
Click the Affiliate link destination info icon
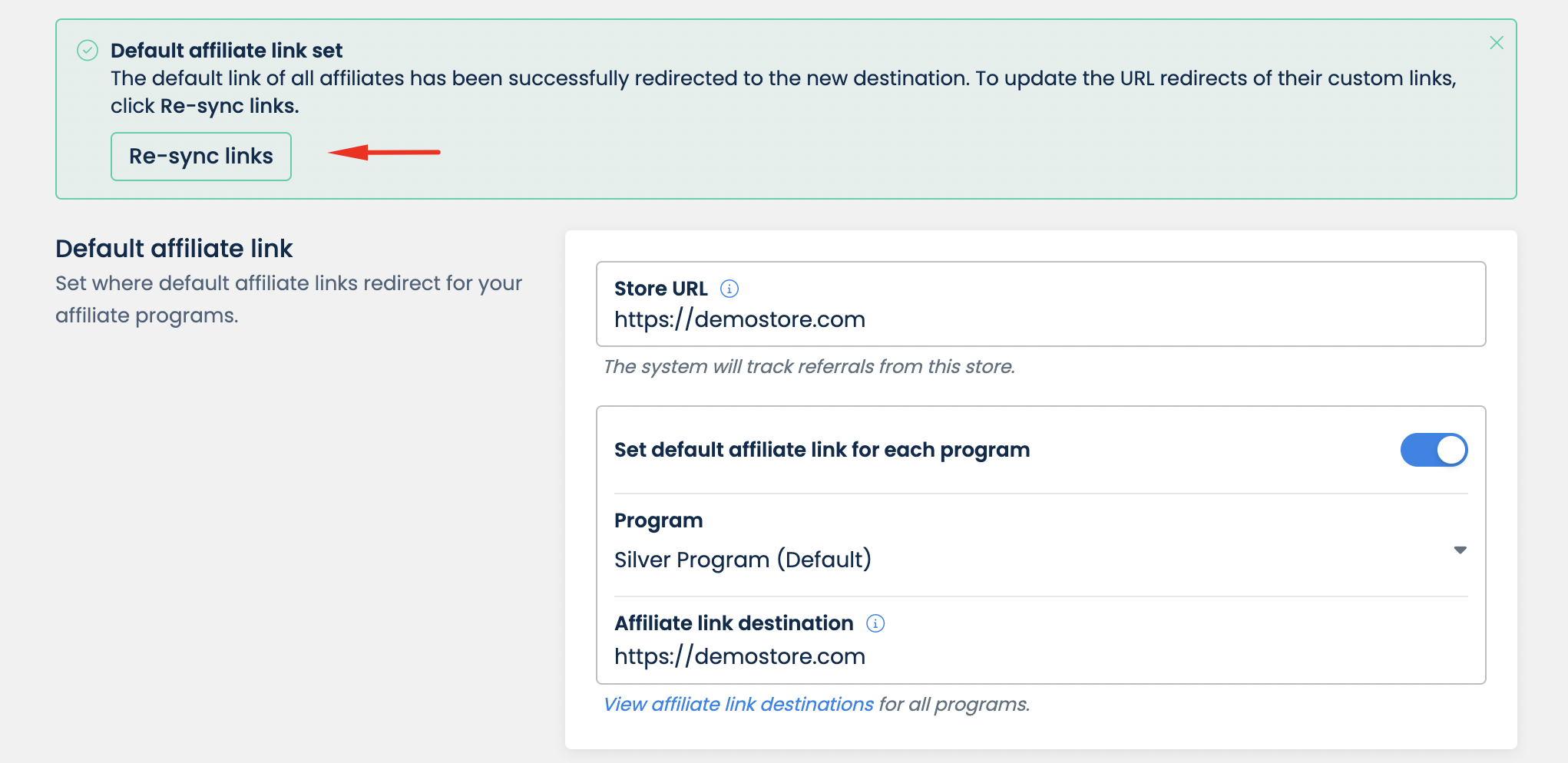pyautogui.click(x=875, y=623)
